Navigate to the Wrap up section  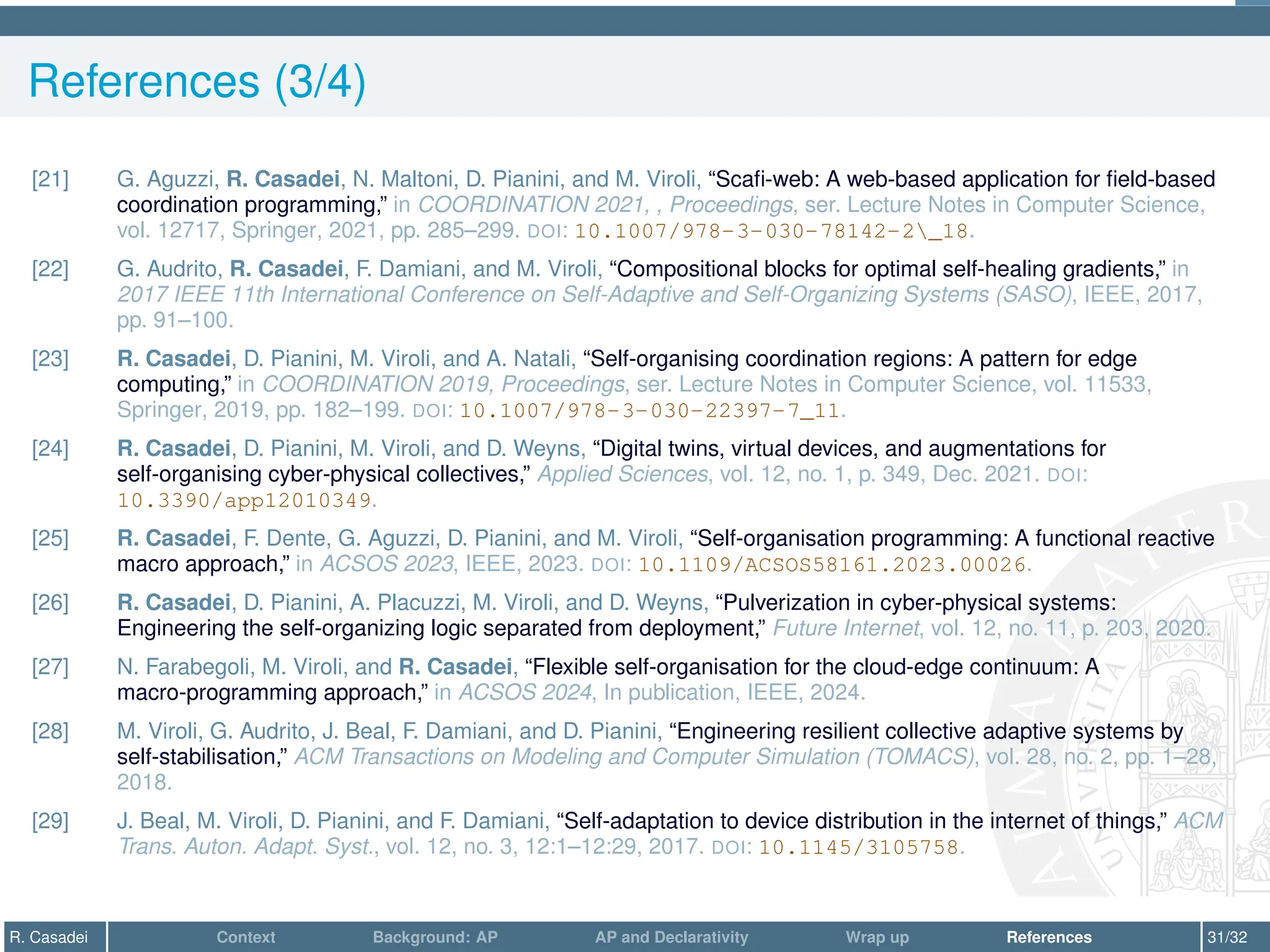click(877, 937)
